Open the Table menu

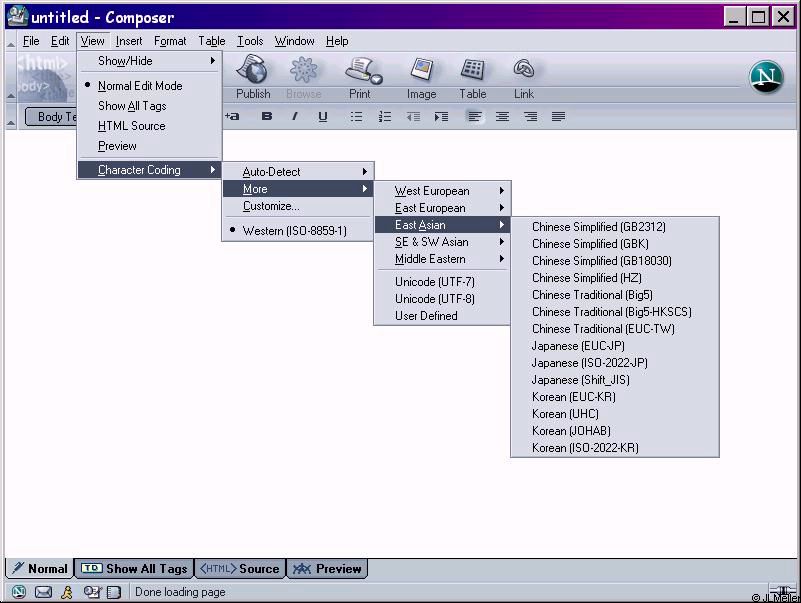pyautogui.click(x=211, y=41)
